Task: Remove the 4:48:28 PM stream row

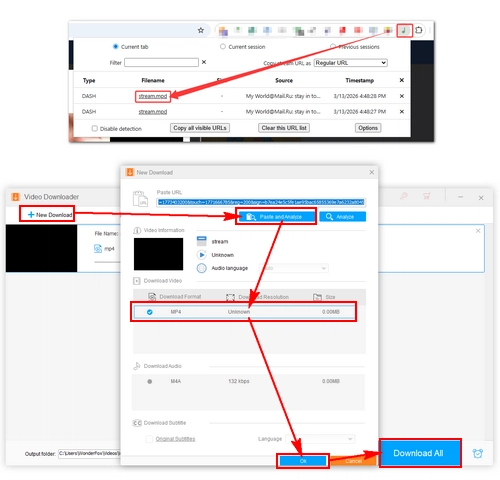Action: pyautogui.click(x=402, y=96)
